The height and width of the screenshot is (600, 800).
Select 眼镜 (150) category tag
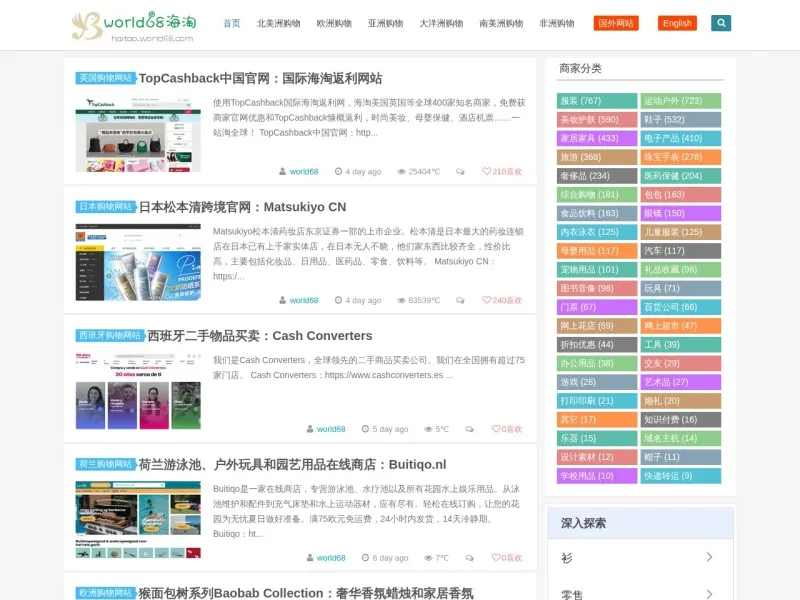[x=681, y=213]
